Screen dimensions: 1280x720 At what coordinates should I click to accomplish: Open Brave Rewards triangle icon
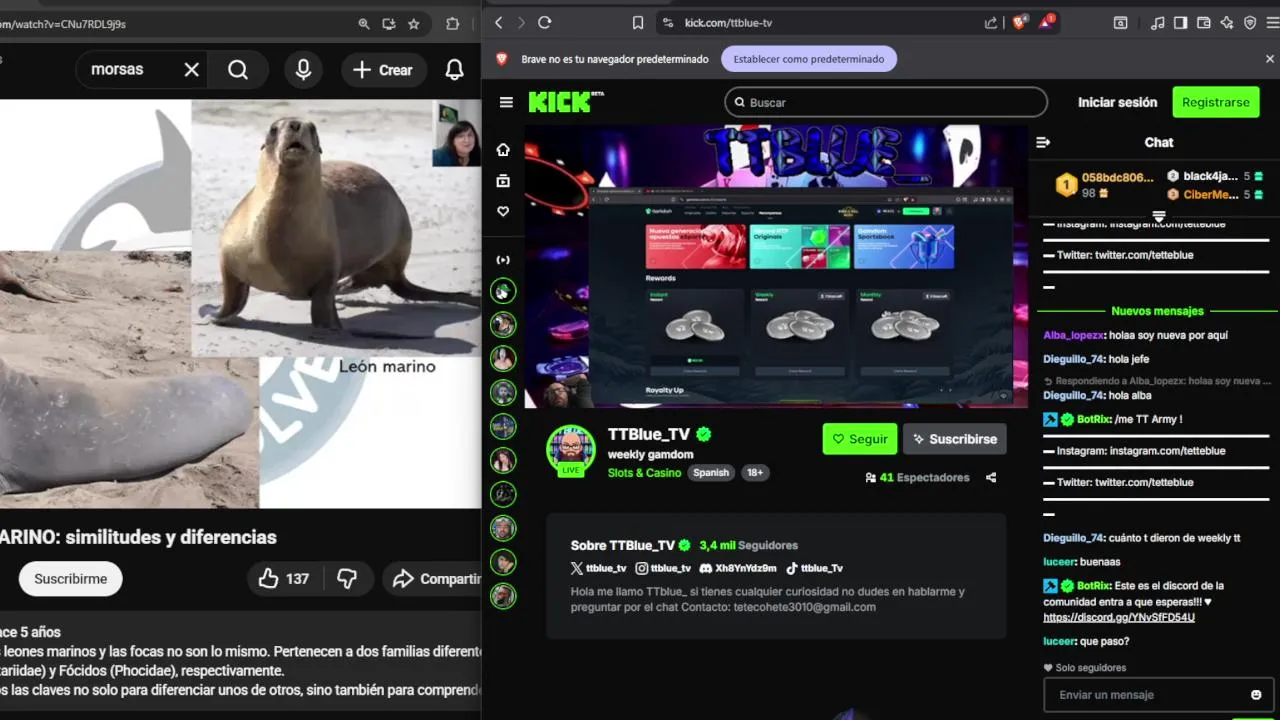point(1046,22)
